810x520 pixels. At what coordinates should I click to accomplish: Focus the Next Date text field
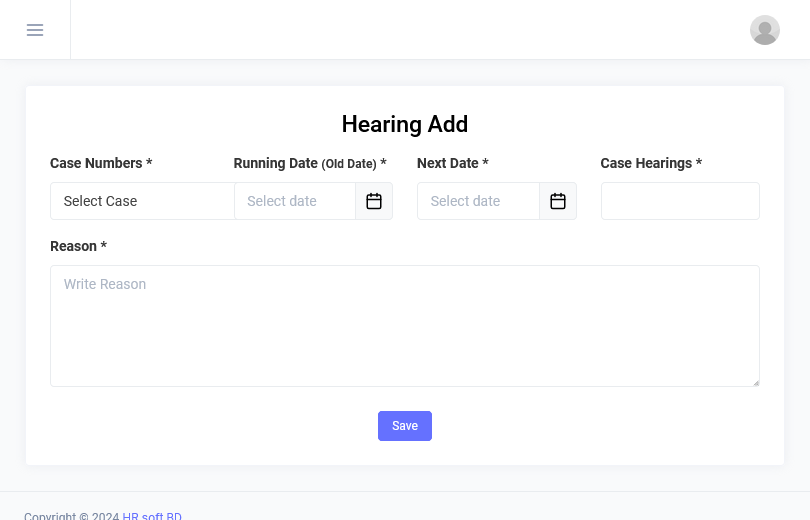tap(478, 201)
